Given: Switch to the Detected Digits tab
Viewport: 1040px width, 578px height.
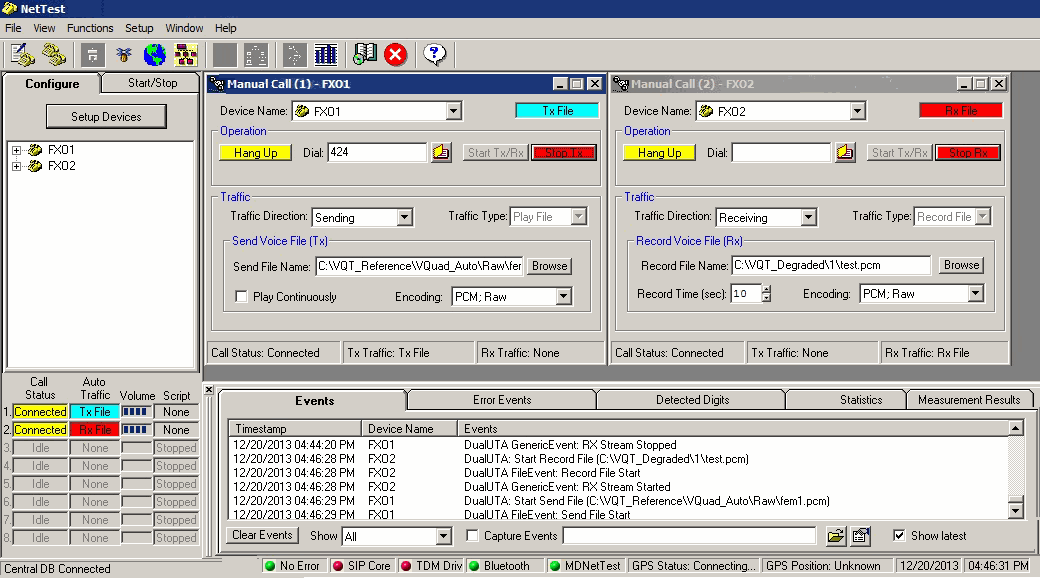Looking at the screenshot, I should [692, 400].
